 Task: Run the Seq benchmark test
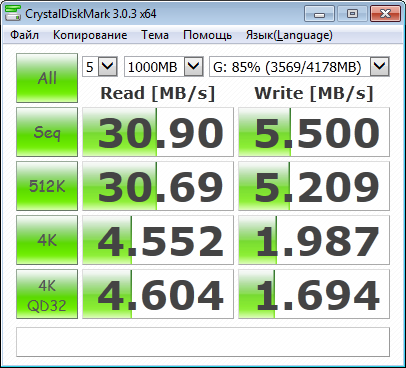pos(47,132)
